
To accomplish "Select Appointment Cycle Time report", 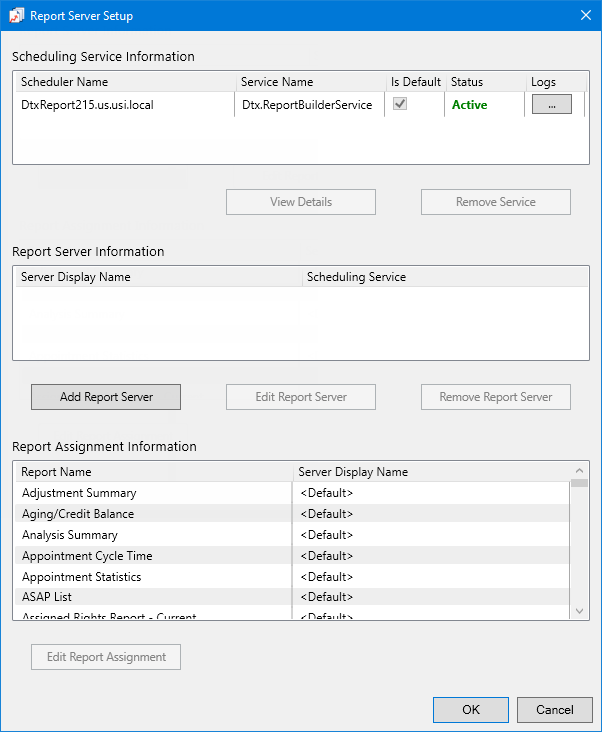I will tap(87, 556).
